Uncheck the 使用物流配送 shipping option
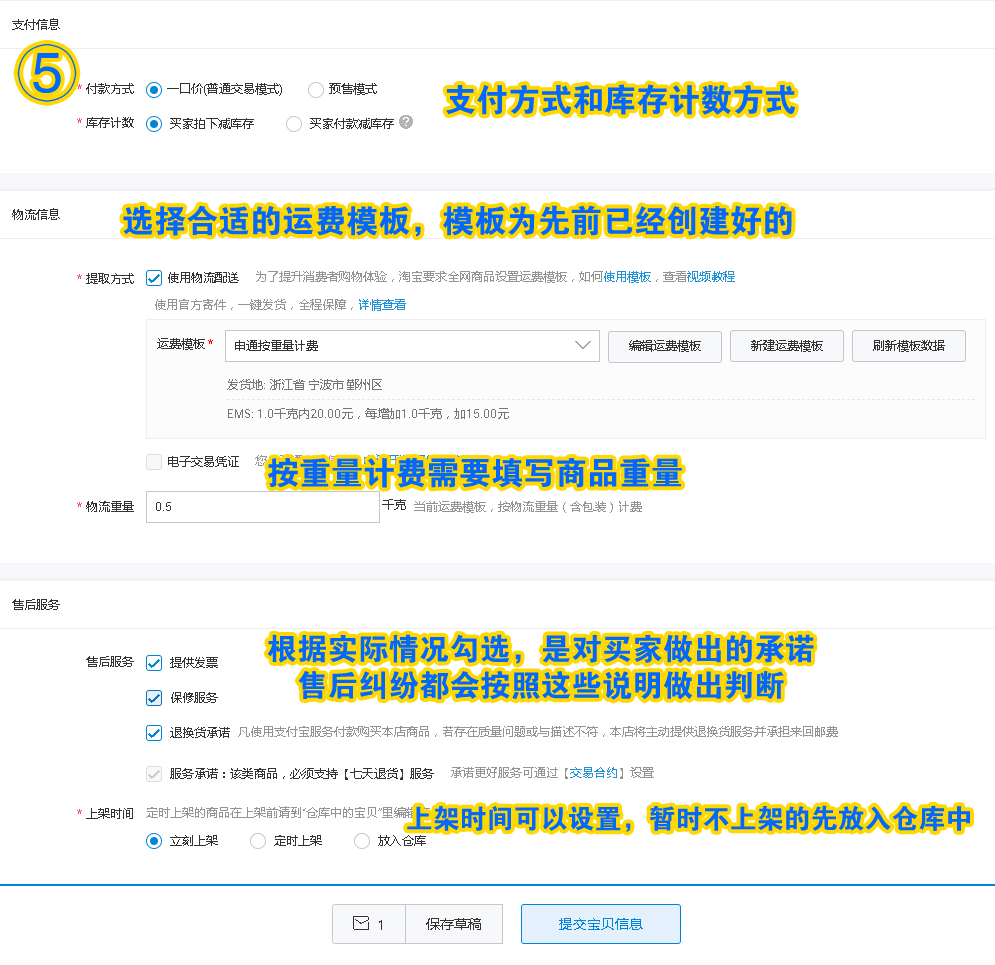The image size is (995, 965). point(153,277)
